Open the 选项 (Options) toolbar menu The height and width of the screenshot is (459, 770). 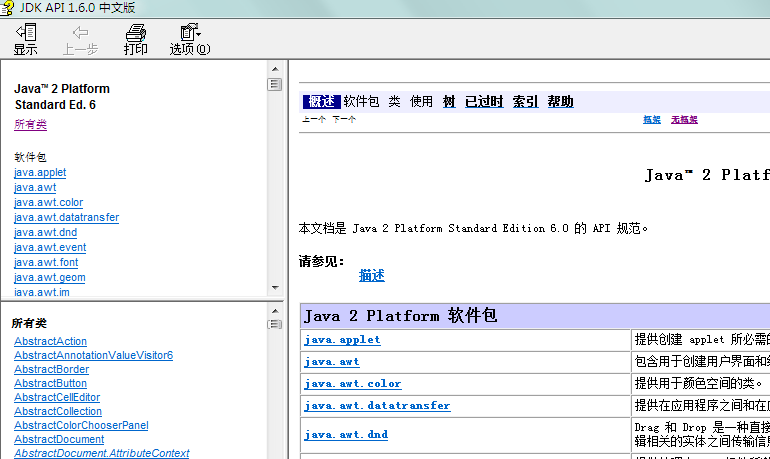190,39
